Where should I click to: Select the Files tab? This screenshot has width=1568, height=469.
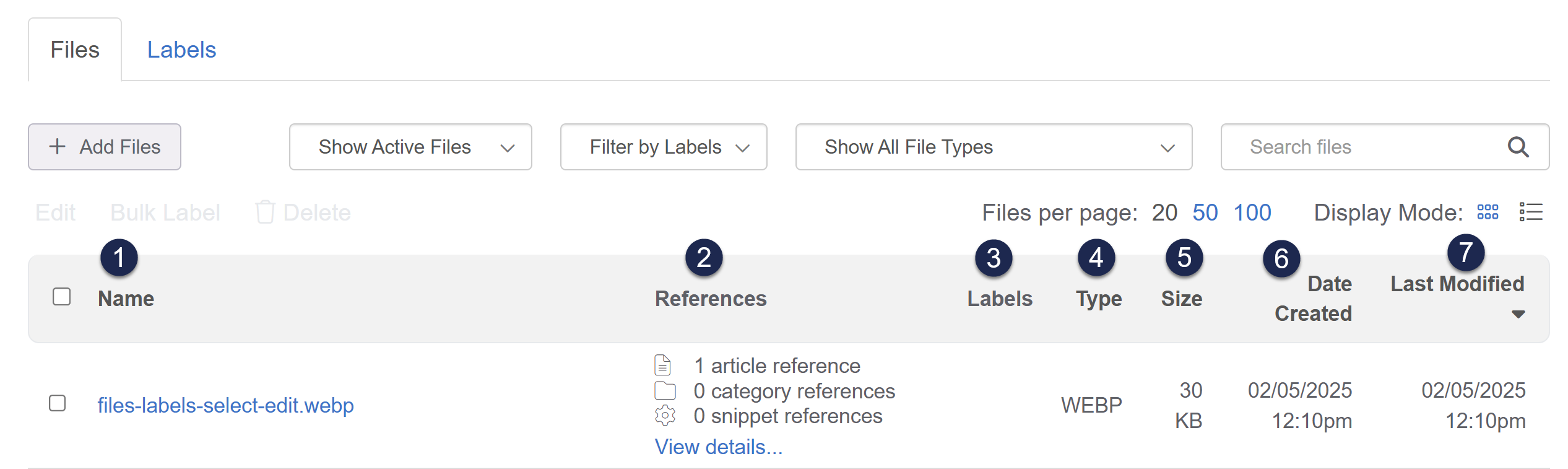coord(75,50)
